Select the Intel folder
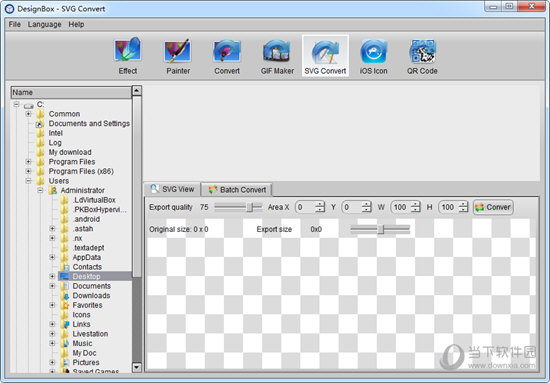 [x=55, y=133]
